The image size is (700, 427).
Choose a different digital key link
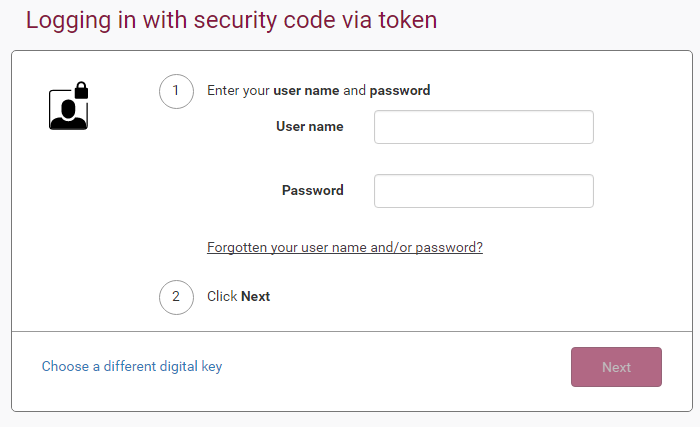pos(132,367)
